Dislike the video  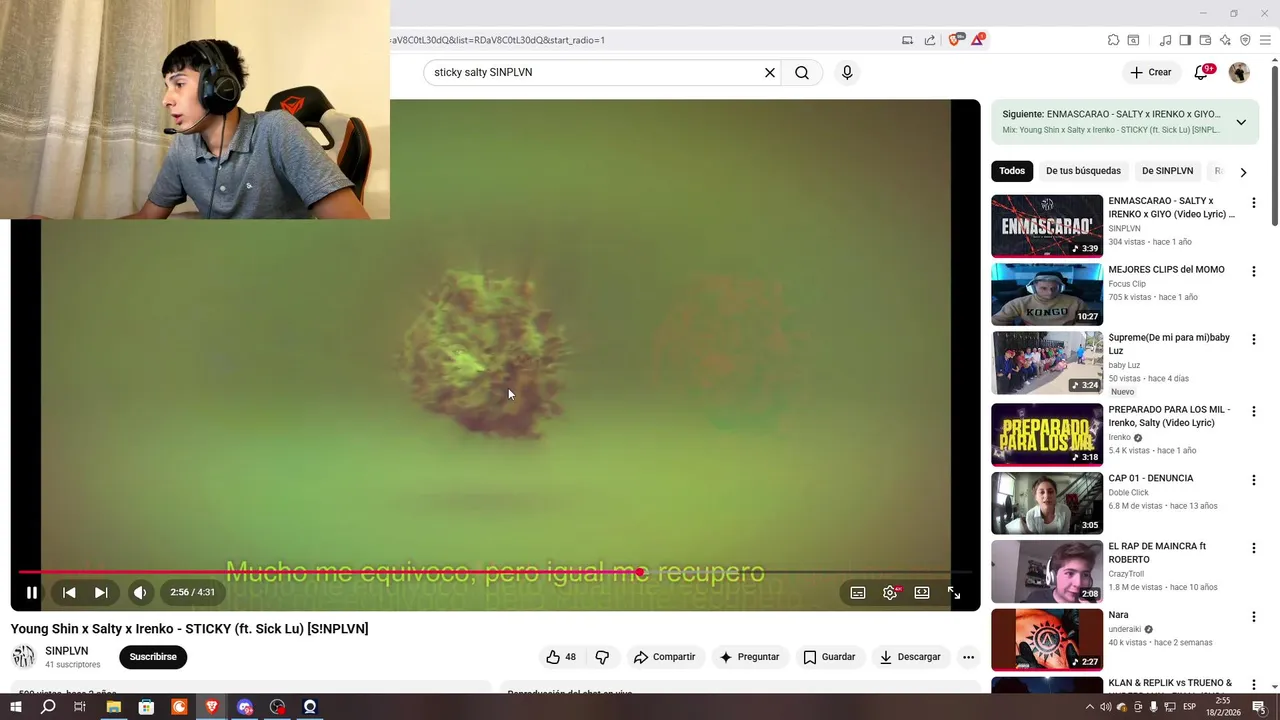602,657
